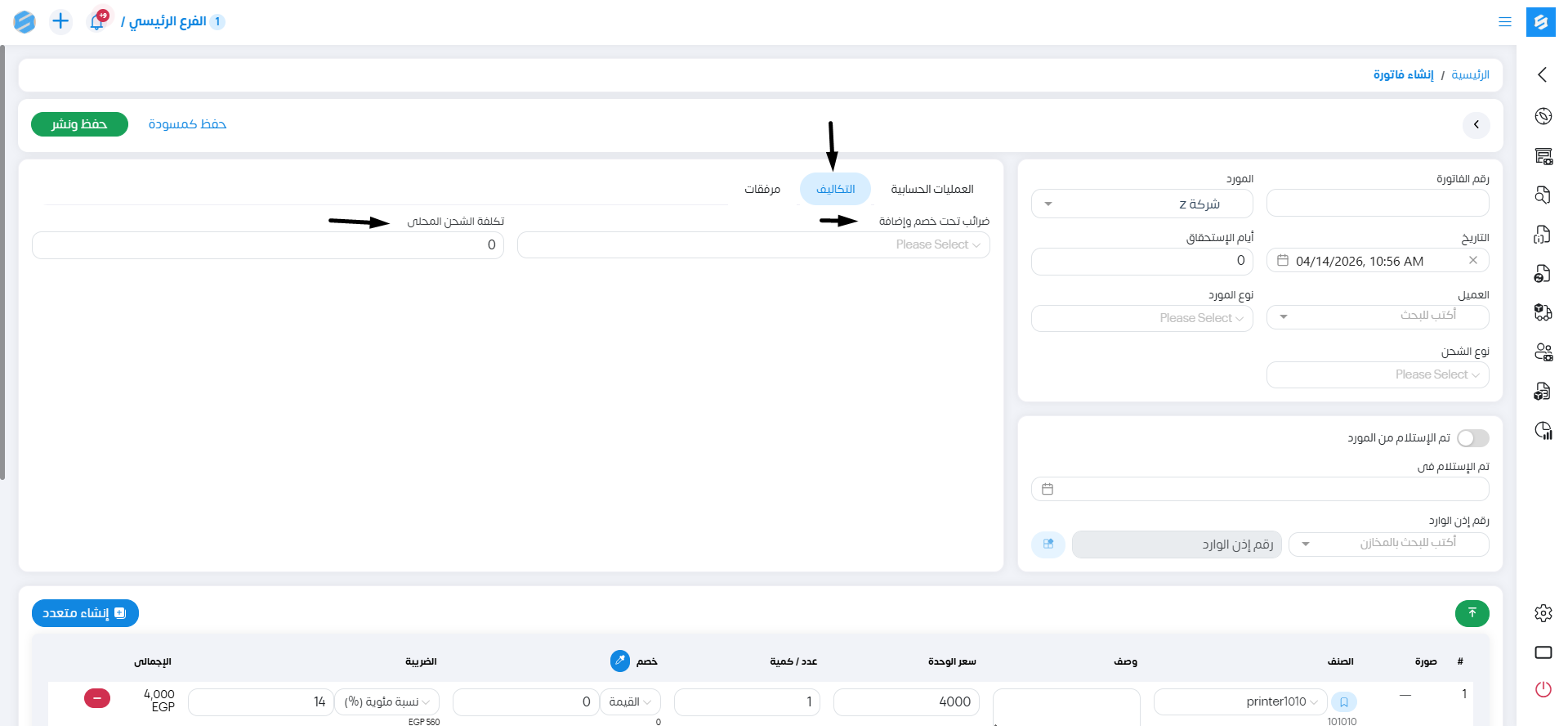Screen dimensions: 1568x726
Task: Open settings via the gear icon
Action: tap(1543, 613)
